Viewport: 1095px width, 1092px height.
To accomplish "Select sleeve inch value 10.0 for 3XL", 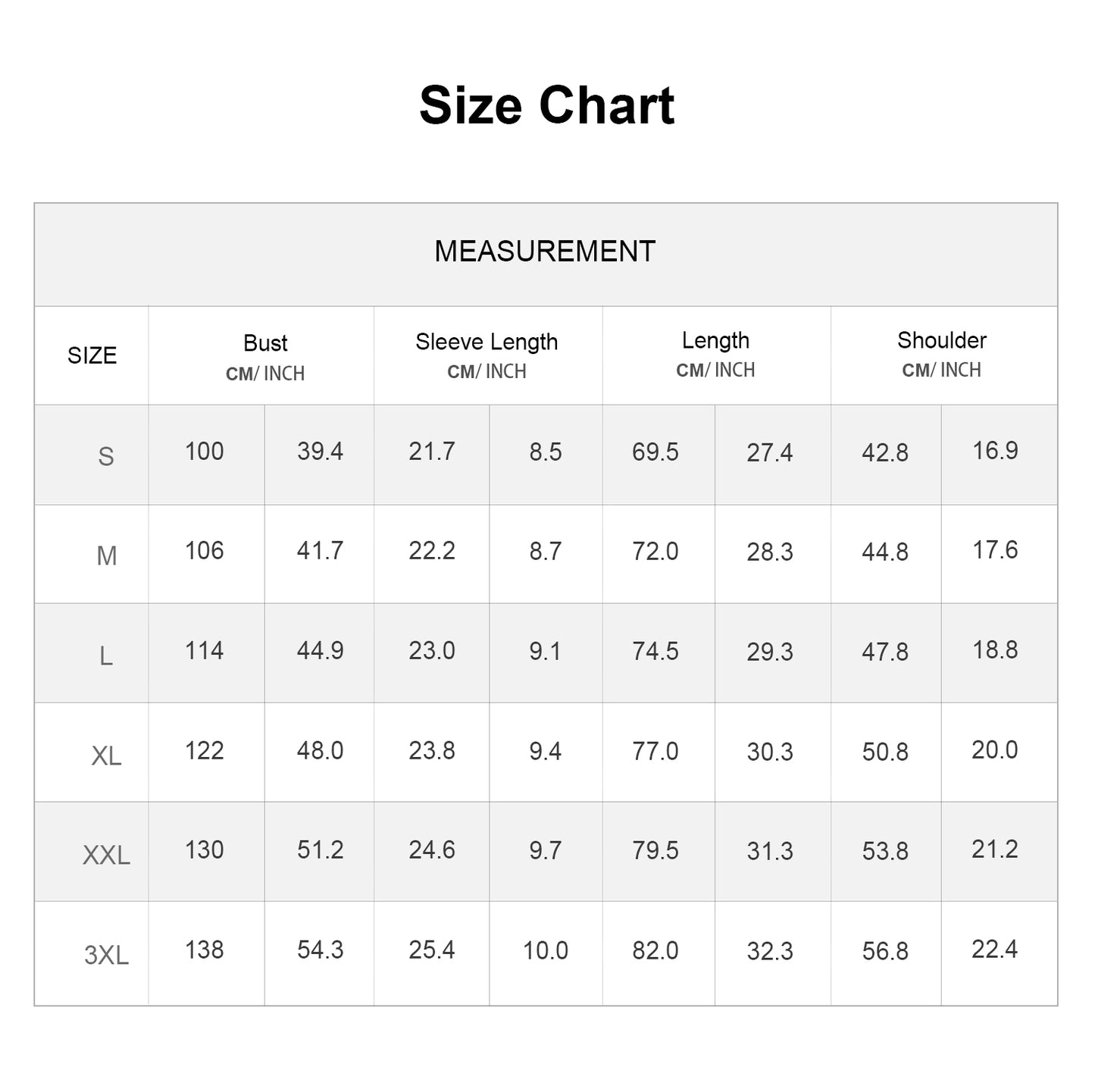I will pyautogui.click(x=546, y=951).
